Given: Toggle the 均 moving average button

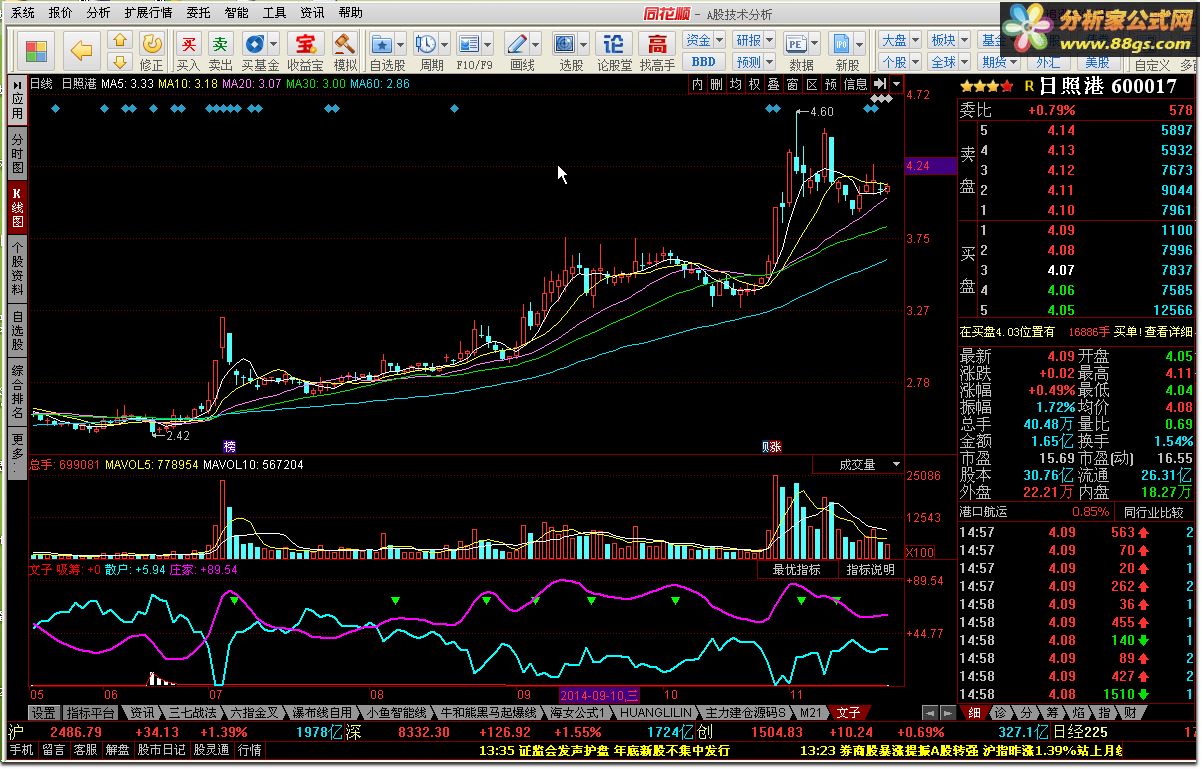Looking at the screenshot, I should (736, 85).
